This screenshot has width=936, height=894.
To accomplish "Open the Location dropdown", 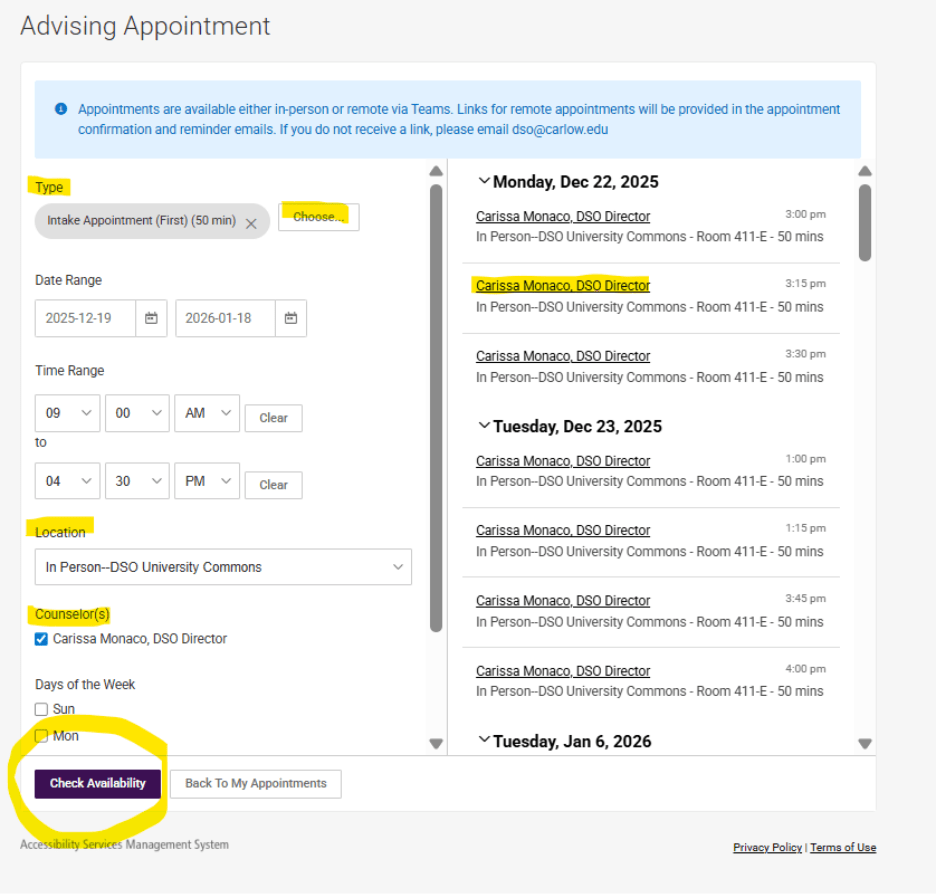I will (x=223, y=567).
